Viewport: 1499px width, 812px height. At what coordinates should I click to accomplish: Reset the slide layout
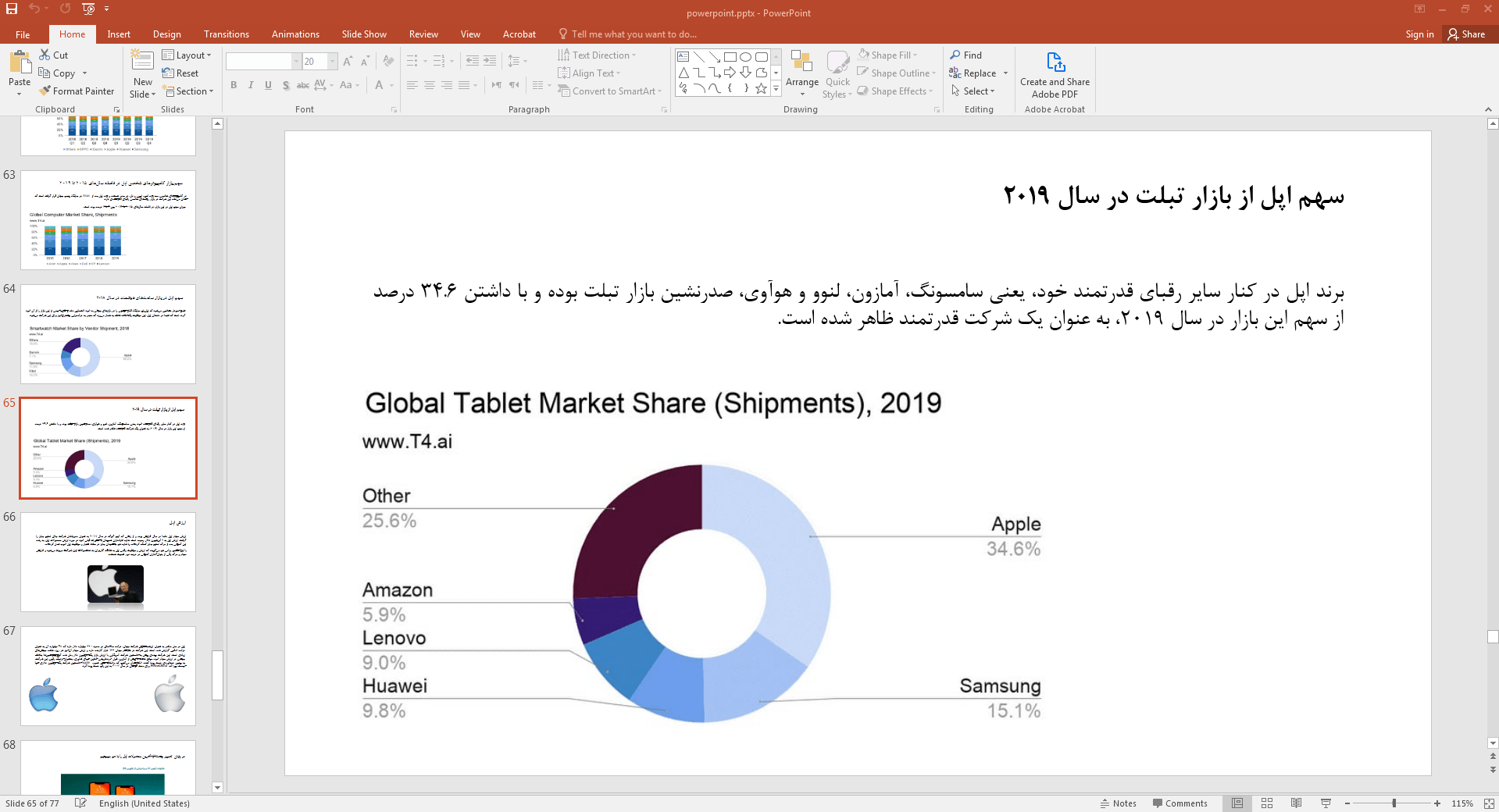click(x=180, y=73)
